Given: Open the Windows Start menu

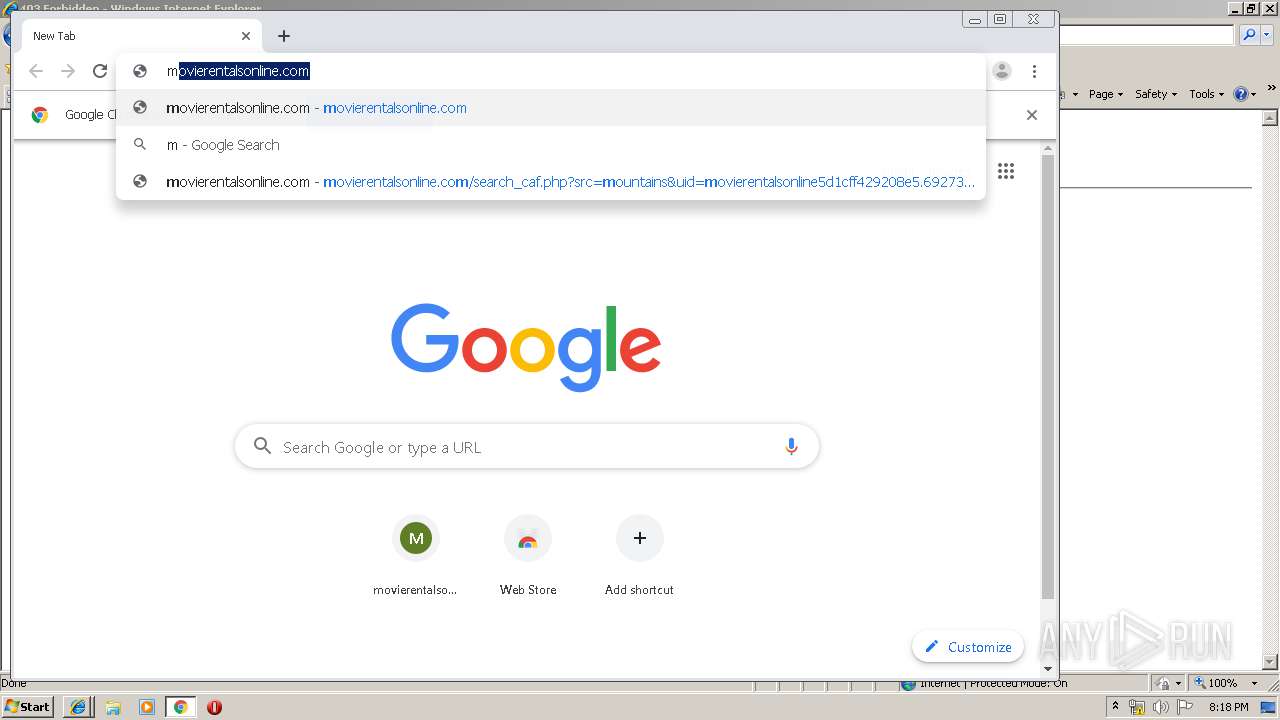Looking at the screenshot, I should 28,706.
